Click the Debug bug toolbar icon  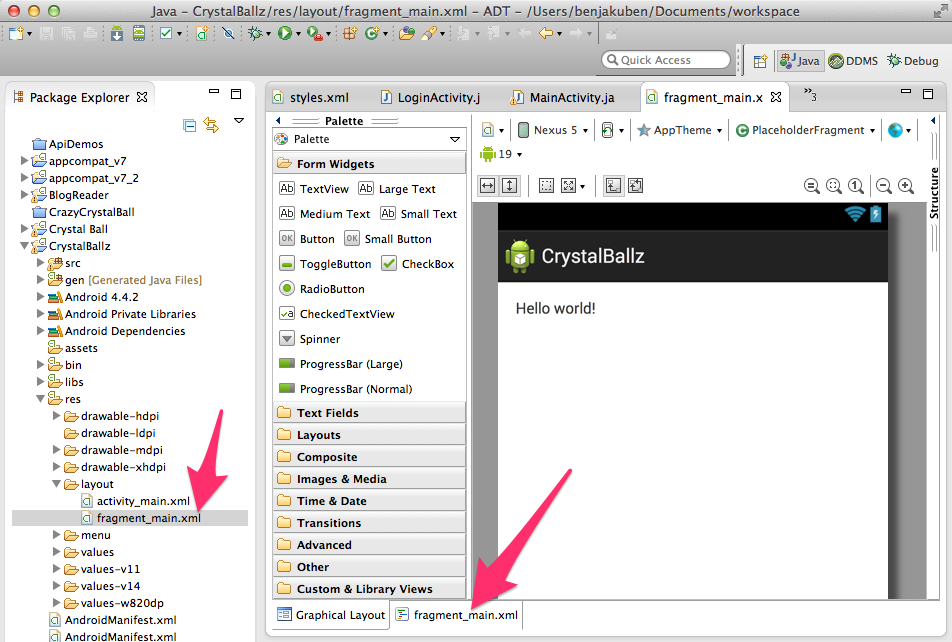coord(256,33)
